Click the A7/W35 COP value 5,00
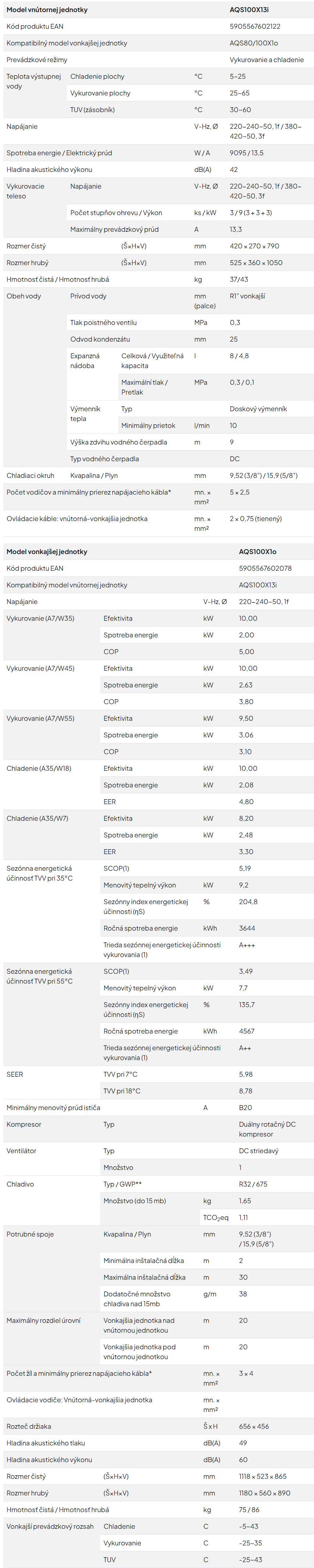Image resolution: width=314 pixels, height=1568 pixels. pyautogui.click(x=246, y=651)
